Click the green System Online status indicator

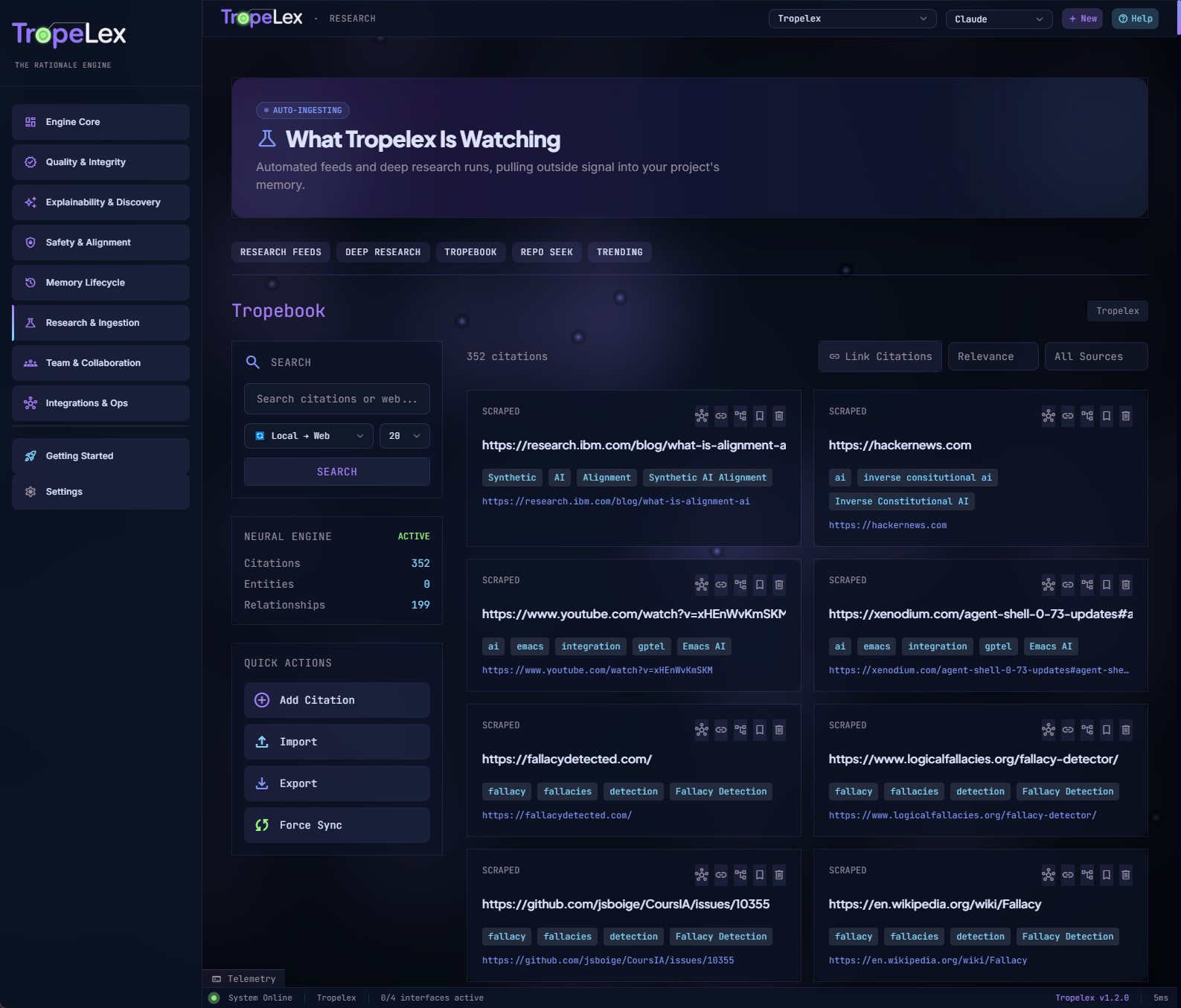(x=214, y=998)
